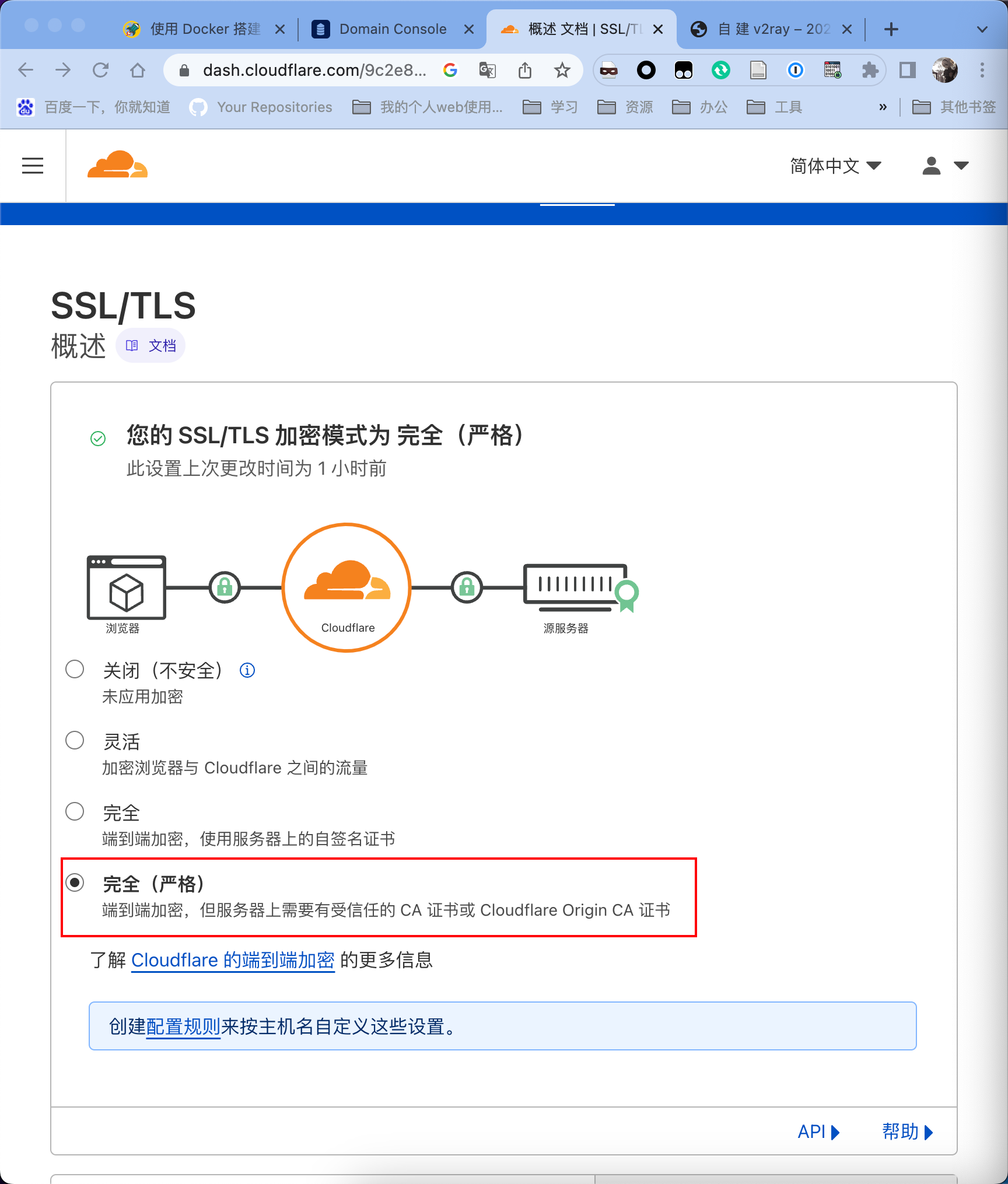Close the Domain Console tab
Screen dimensions: 1008x1184
click(x=469, y=29)
